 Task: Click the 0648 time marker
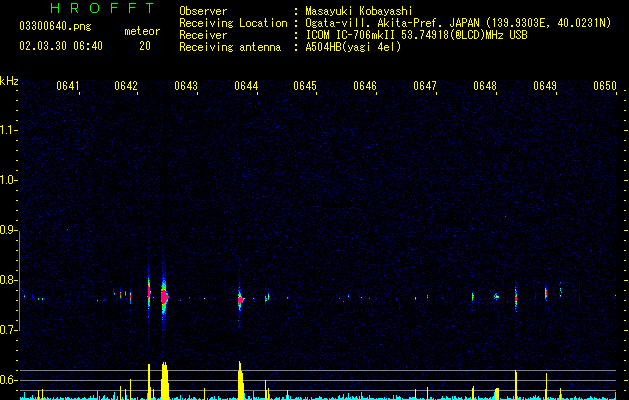pyautogui.click(x=485, y=86)
